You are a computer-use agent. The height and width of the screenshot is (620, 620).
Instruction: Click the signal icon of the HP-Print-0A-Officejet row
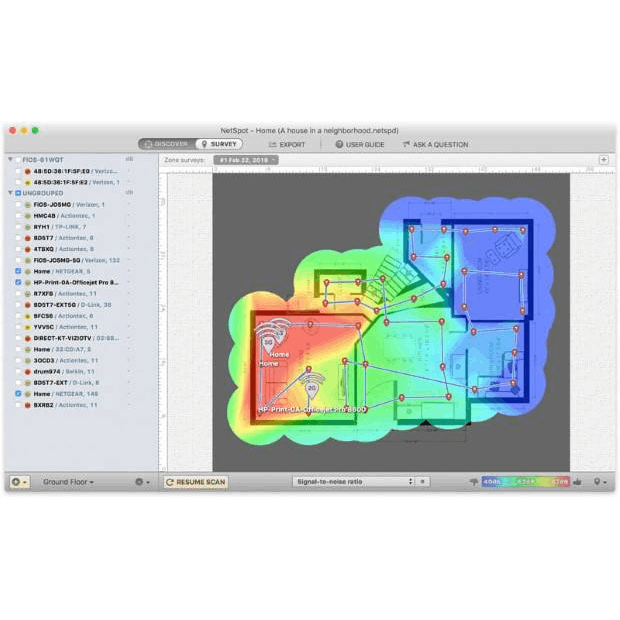point(28,283)
